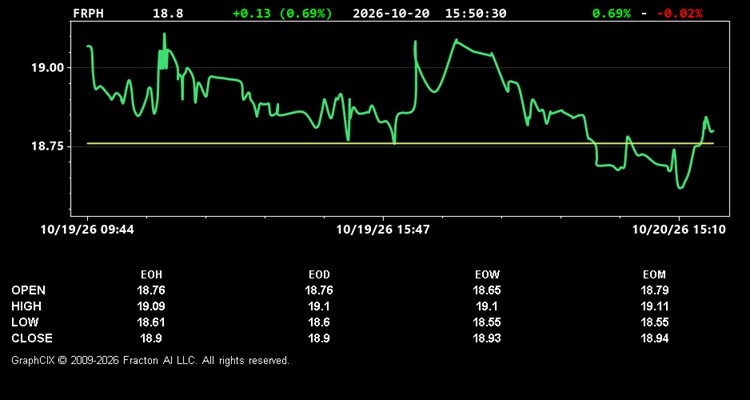Select the EOH low value 18.61
The height and width of the screenshot is (400, 750).
tap(151, 322)
